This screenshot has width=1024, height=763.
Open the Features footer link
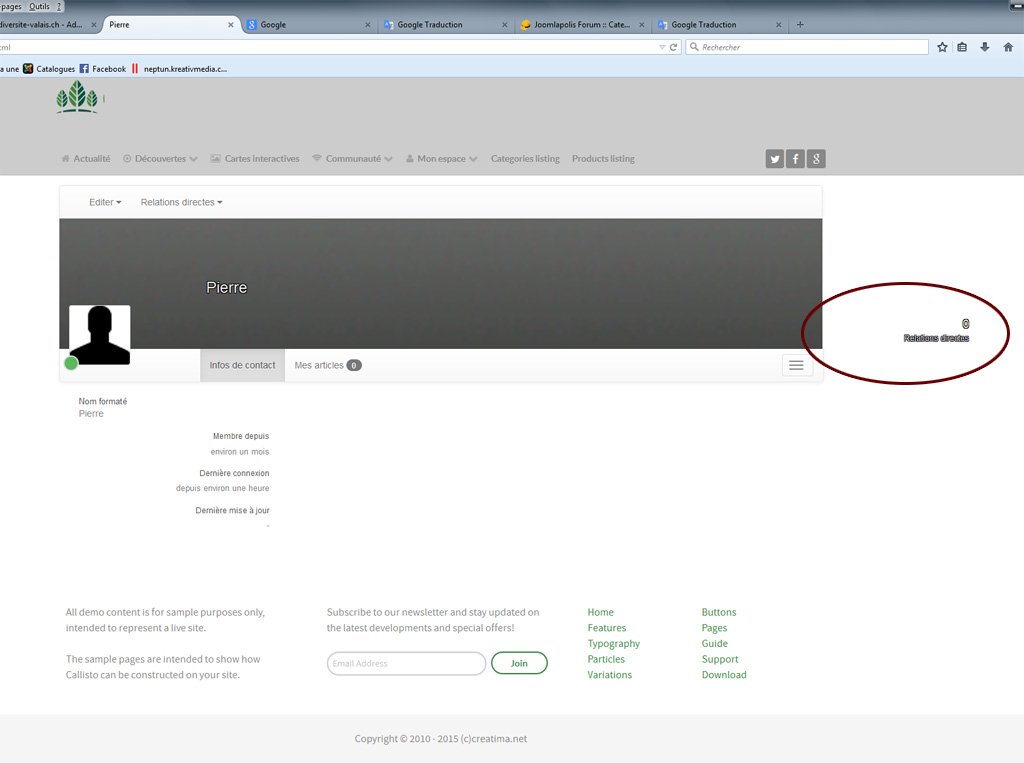point(607,628)
